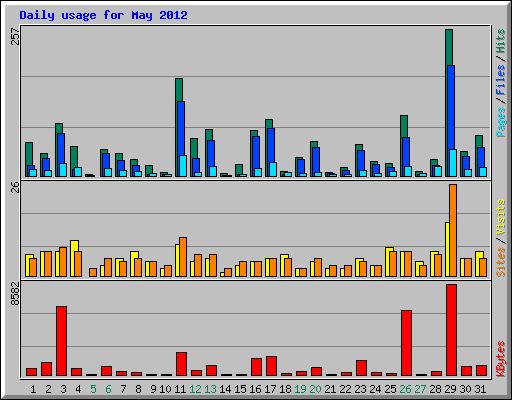The height and width of the screenshot is (400, 512).
Task: Click the red KBytes bar for day 11
Action: pos(181,364)
